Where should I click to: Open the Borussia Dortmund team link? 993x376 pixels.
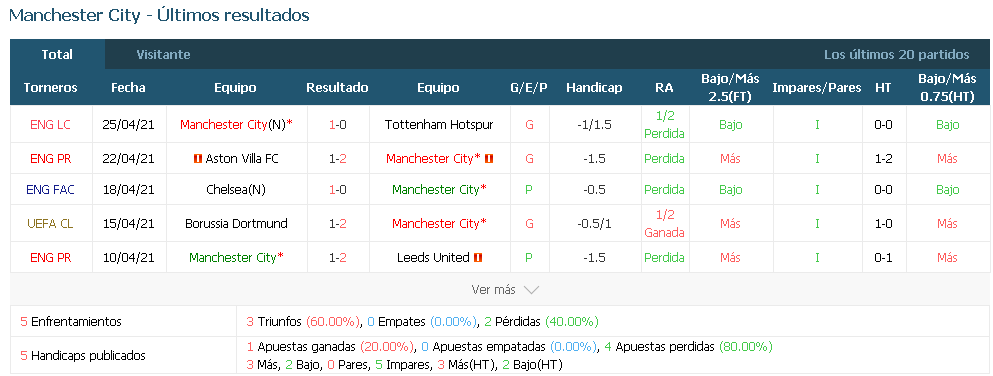pos(236,223)
